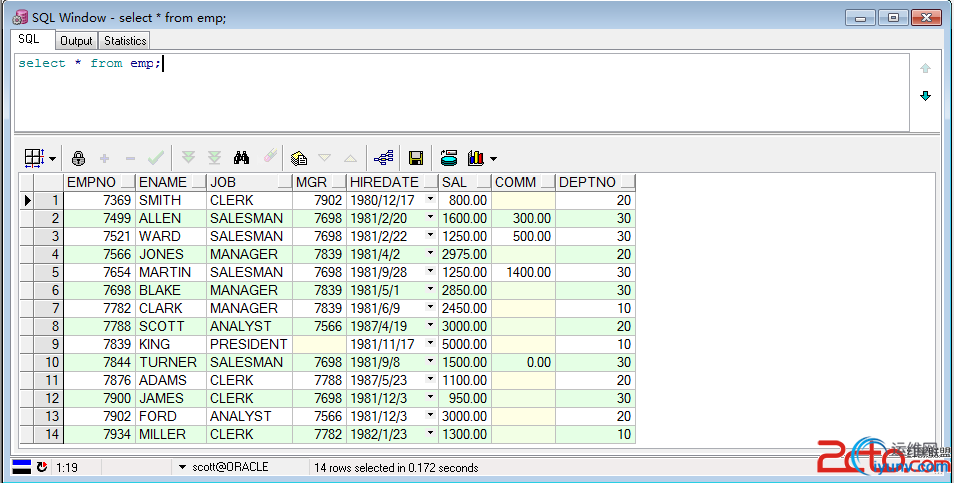
Task: Select row number 1 header
Action: coord(49,200)
